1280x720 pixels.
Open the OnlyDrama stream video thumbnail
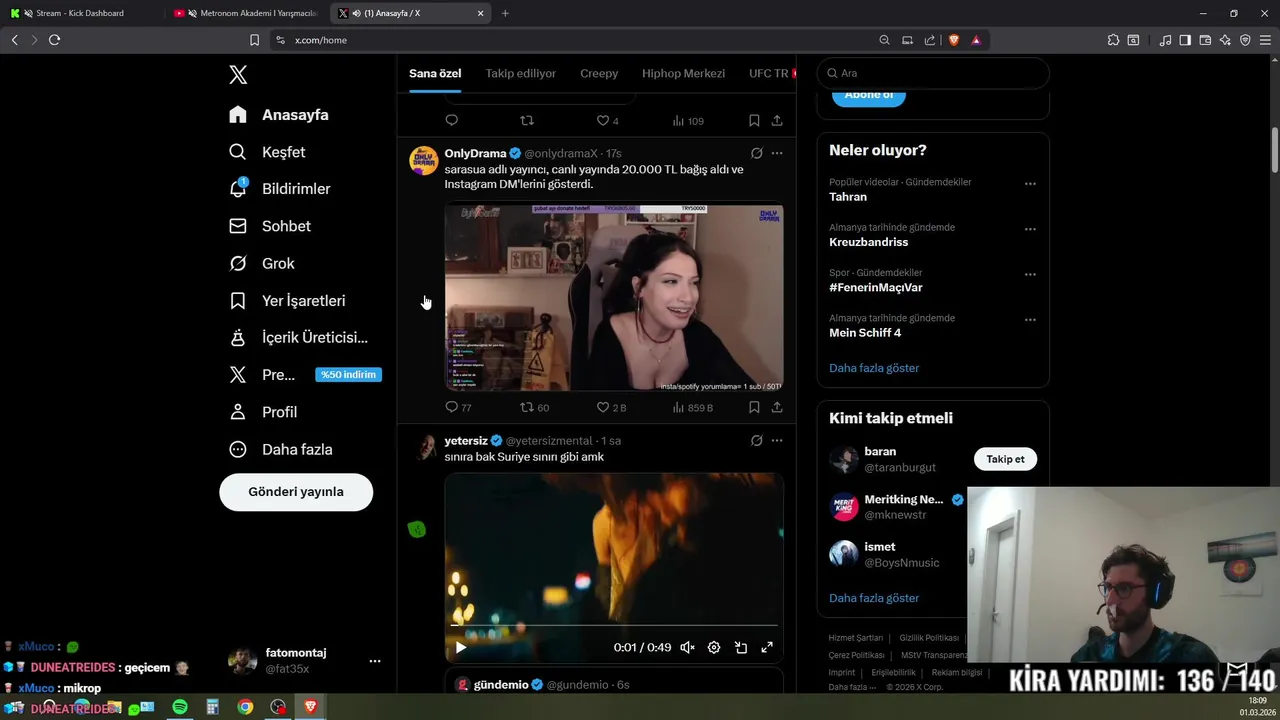[x=614, y=298]
